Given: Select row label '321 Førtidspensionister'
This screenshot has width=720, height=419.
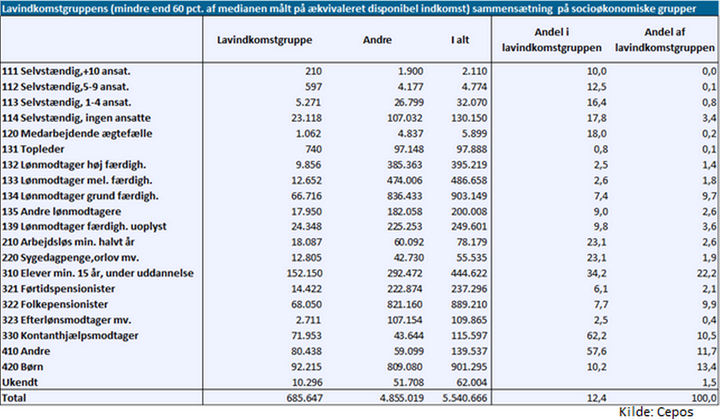Looking at the screenshot, I should 64,288.
